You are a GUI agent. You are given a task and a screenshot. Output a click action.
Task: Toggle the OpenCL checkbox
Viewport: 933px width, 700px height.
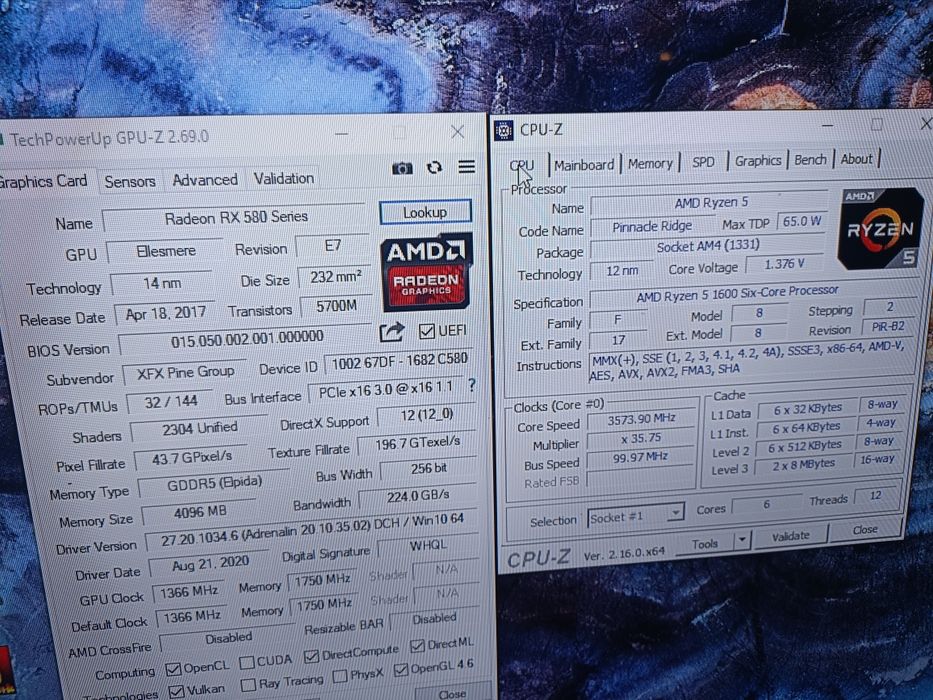[x=173, y=669]
